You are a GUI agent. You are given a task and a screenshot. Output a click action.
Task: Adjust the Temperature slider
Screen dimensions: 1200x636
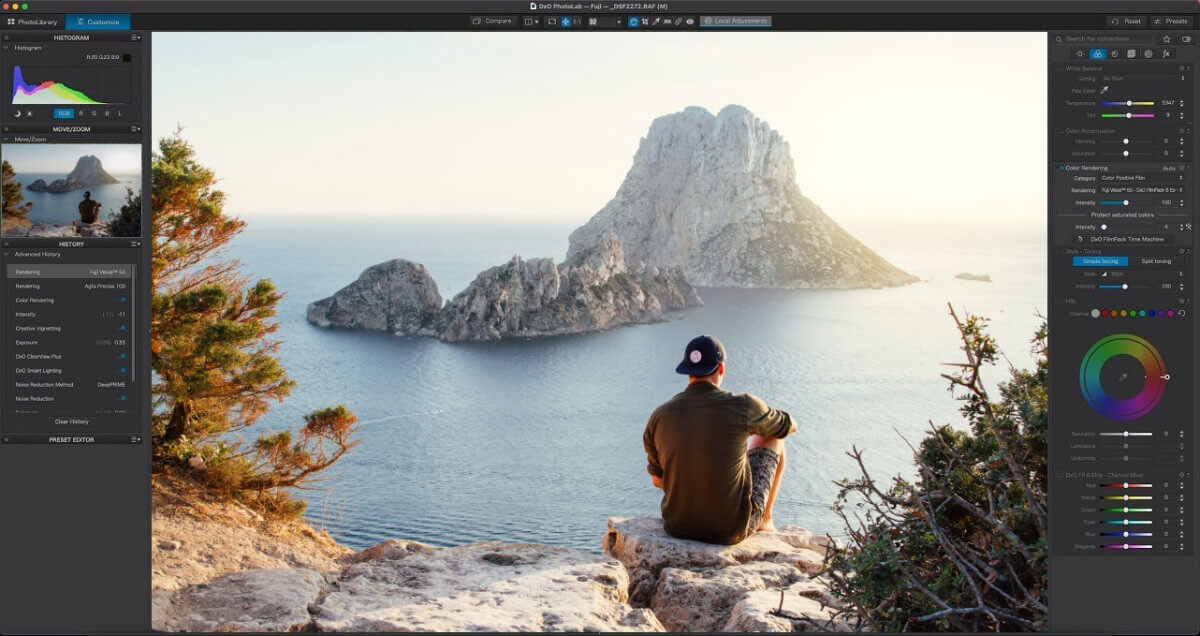[1128, 103]
